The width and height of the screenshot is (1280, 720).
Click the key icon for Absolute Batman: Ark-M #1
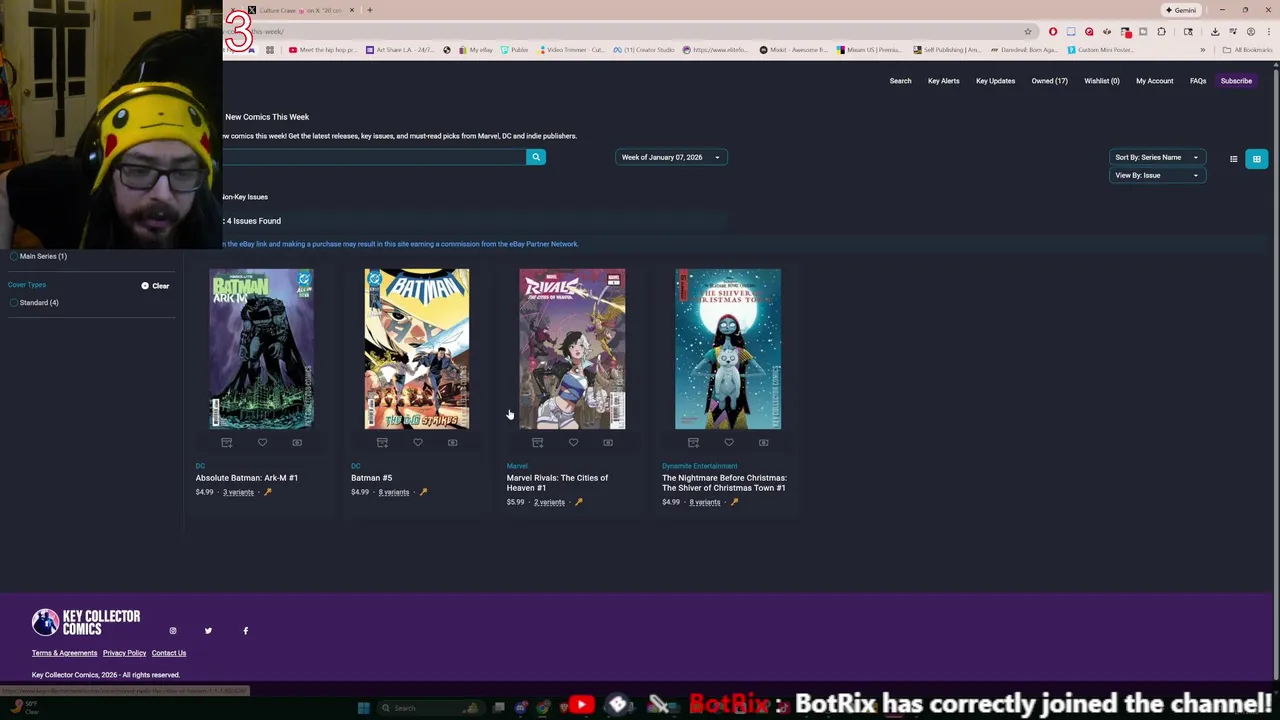tap(268, 492)
